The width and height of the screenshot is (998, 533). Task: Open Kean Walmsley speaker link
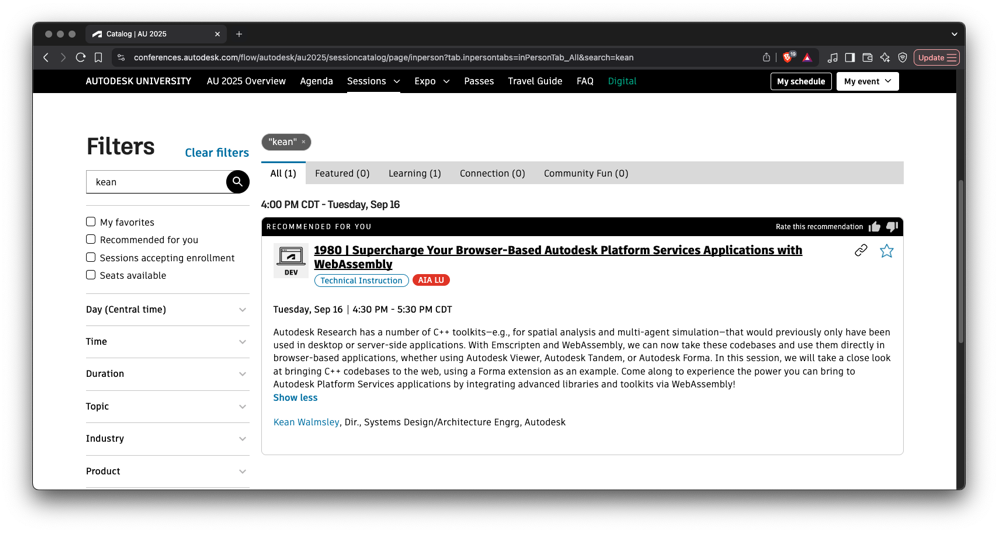coord(306,422)
